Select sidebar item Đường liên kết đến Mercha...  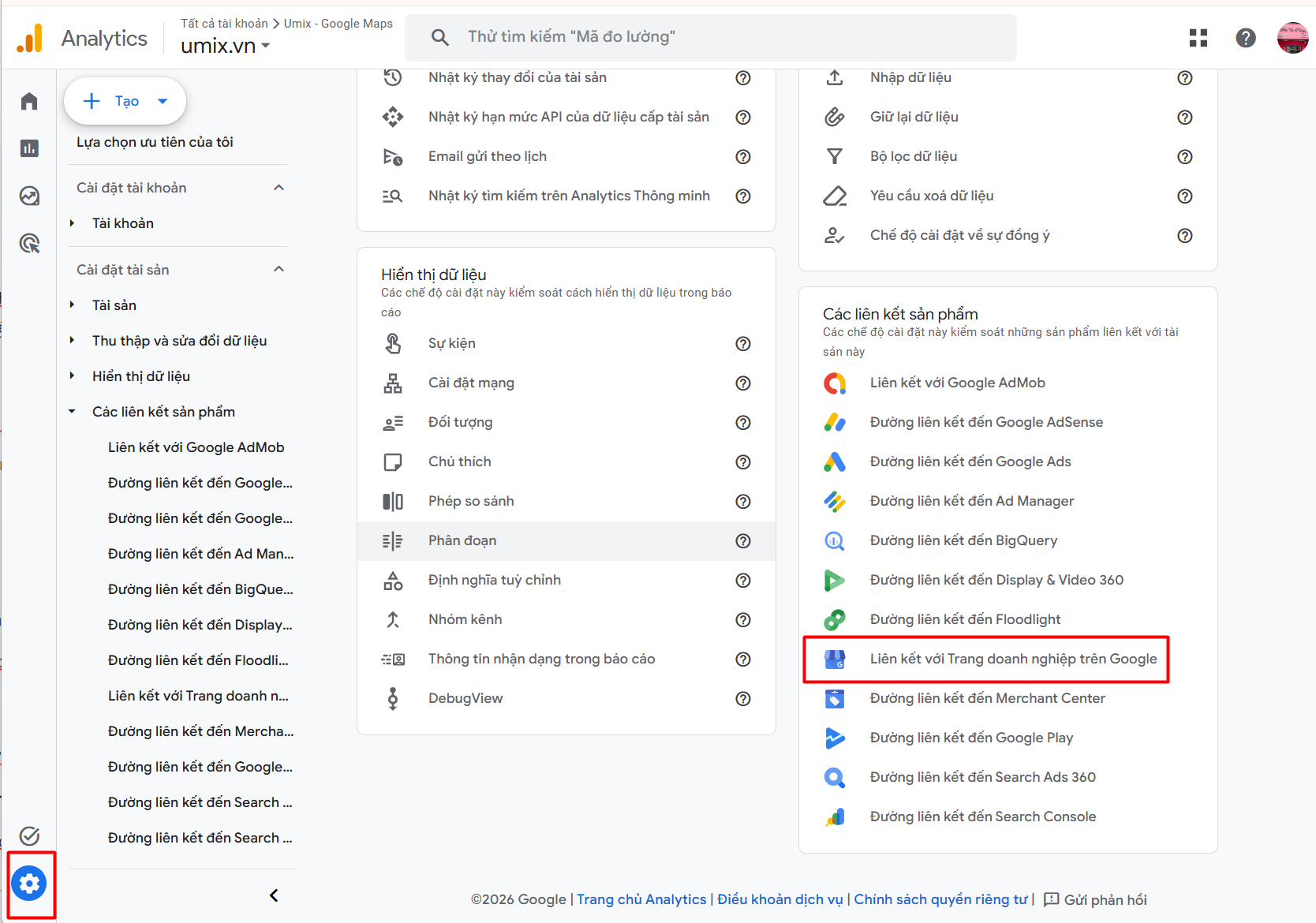pos(200,731)
